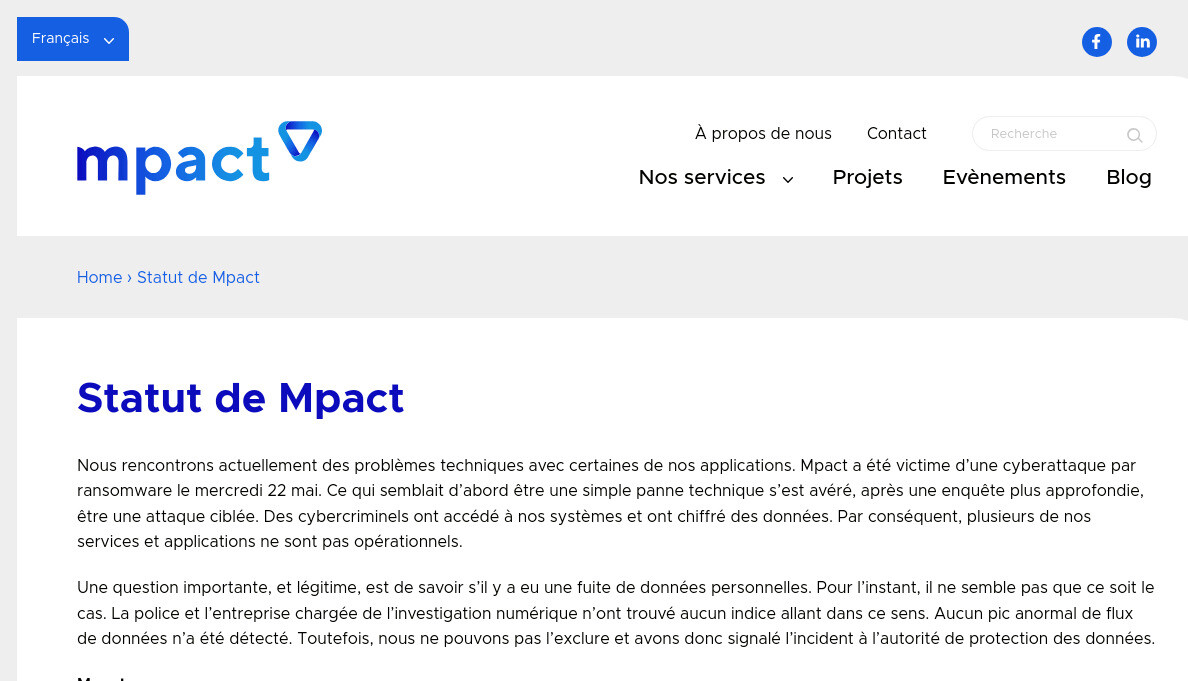The width and height of the screenshot is (1188, 681).
Task: Go to Home in the breadcrumb
Action: 99,277
